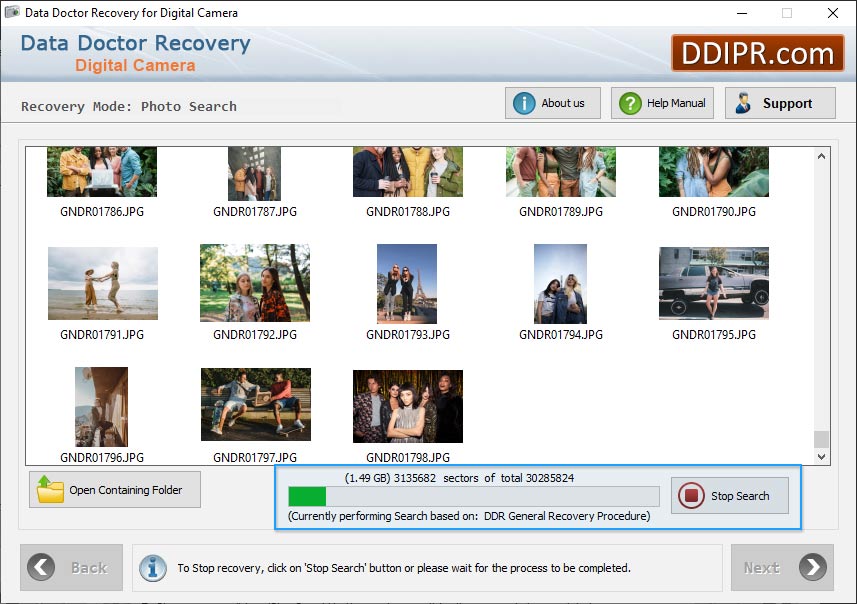Click the file name GNDR01786.JPG
Viewport: 857px width, 604px height.
point(102,212)
